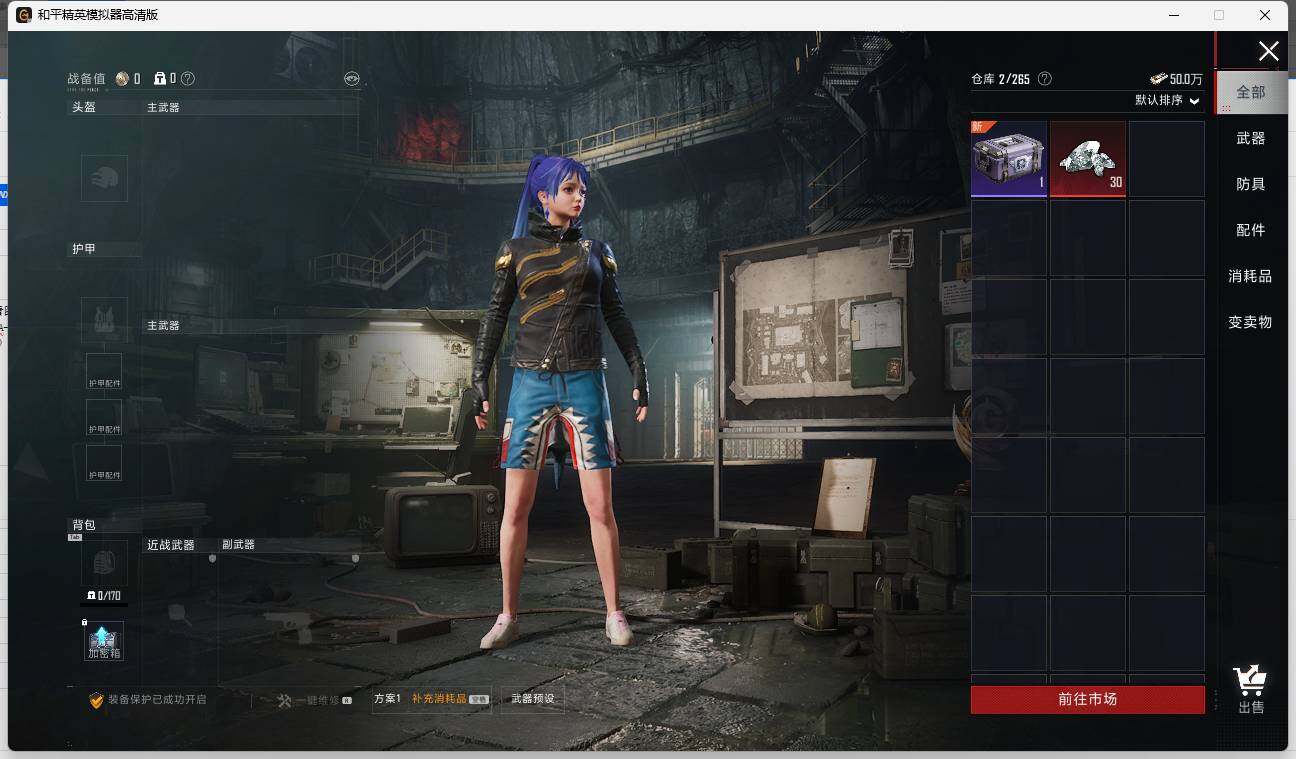Click the 武器预设 button
1296x759 pixels.
532,699
